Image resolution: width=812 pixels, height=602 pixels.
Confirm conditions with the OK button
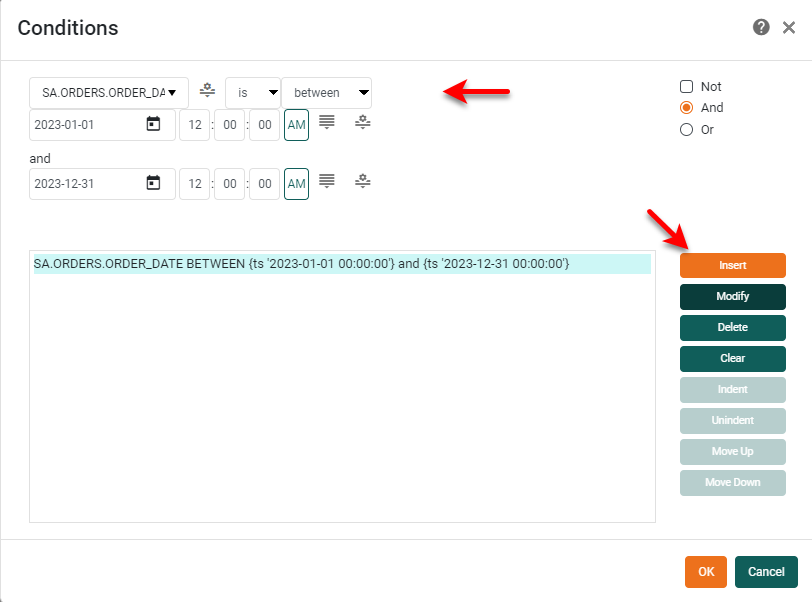706,571
